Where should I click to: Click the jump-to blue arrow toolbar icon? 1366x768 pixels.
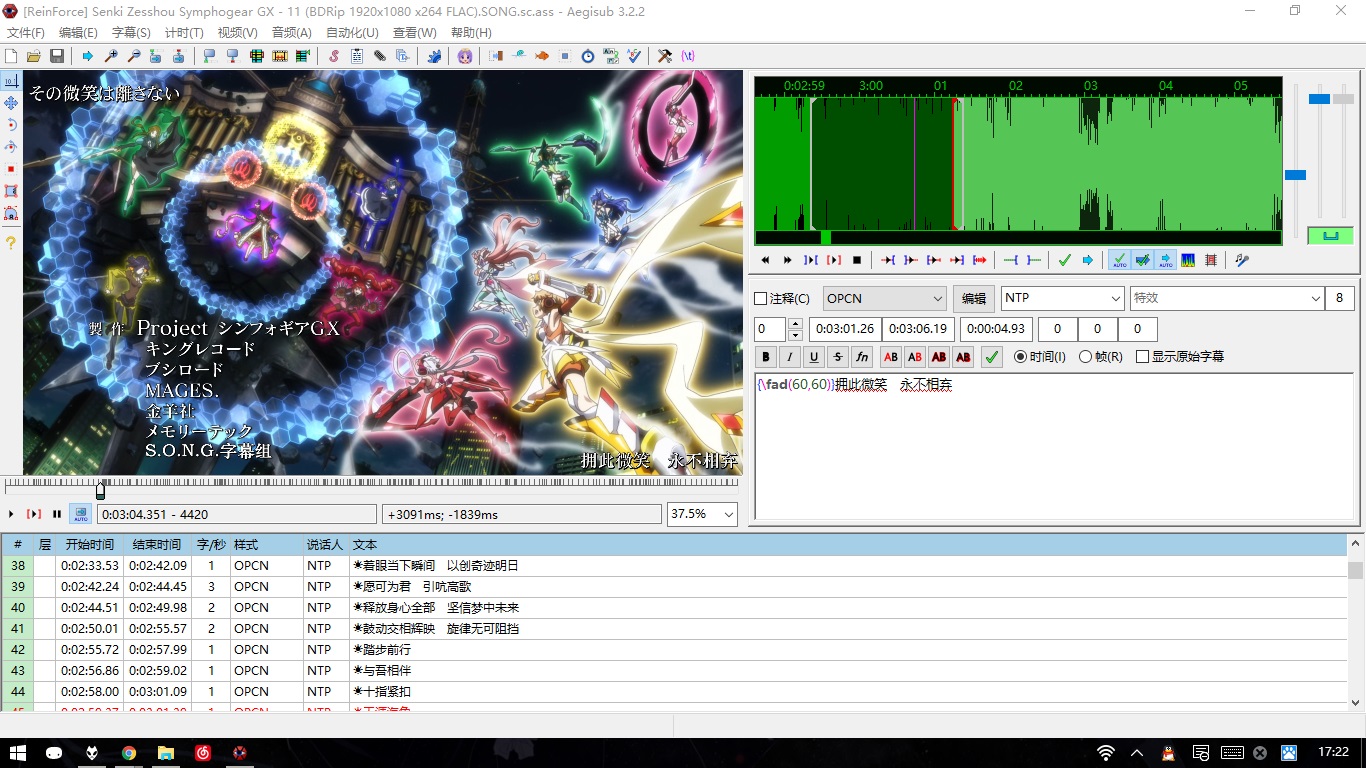pos(87,56)
